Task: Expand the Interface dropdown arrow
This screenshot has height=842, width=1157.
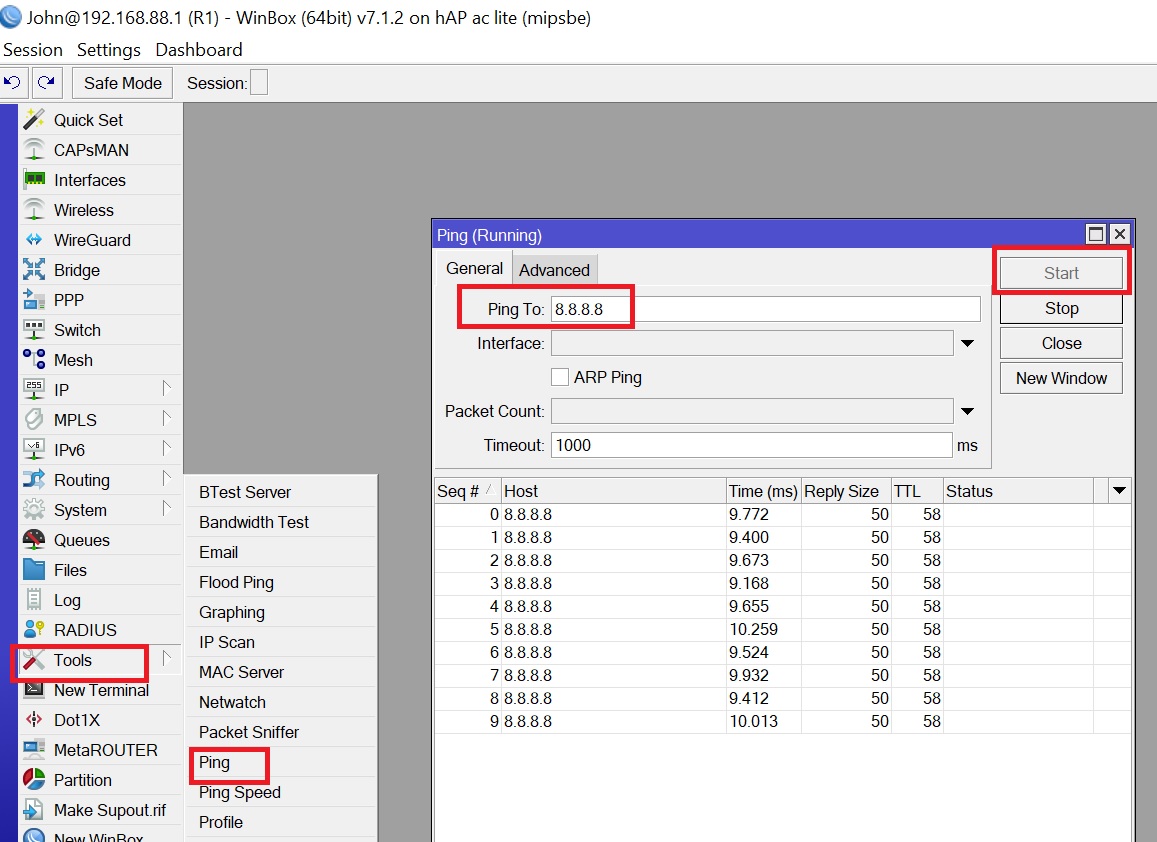Action: 967,343
